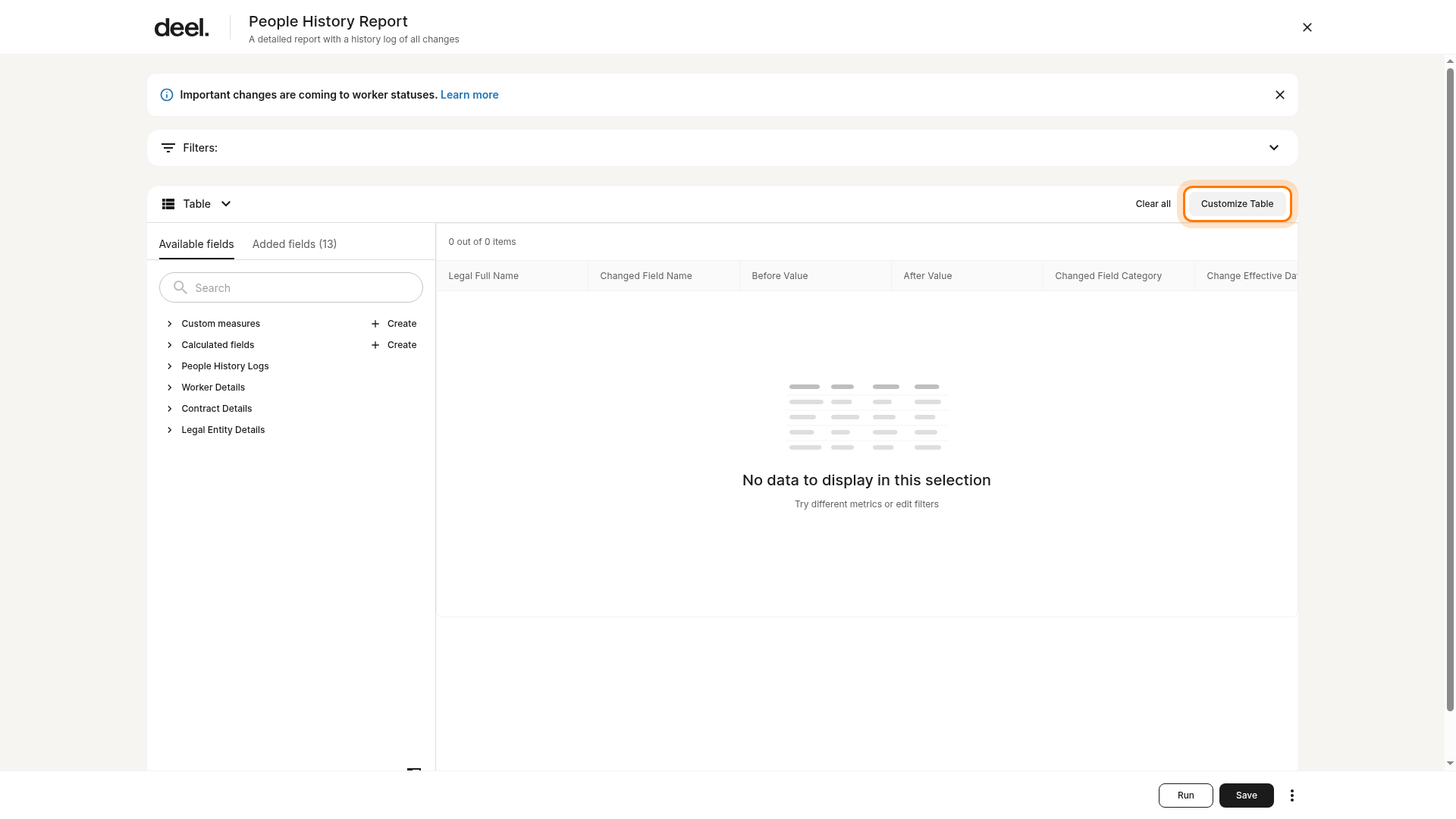Image resolution: width=1456 pixels, height=819 pixels.
Task: Click the scrollbar down arrow
Action: point(1450,764)
